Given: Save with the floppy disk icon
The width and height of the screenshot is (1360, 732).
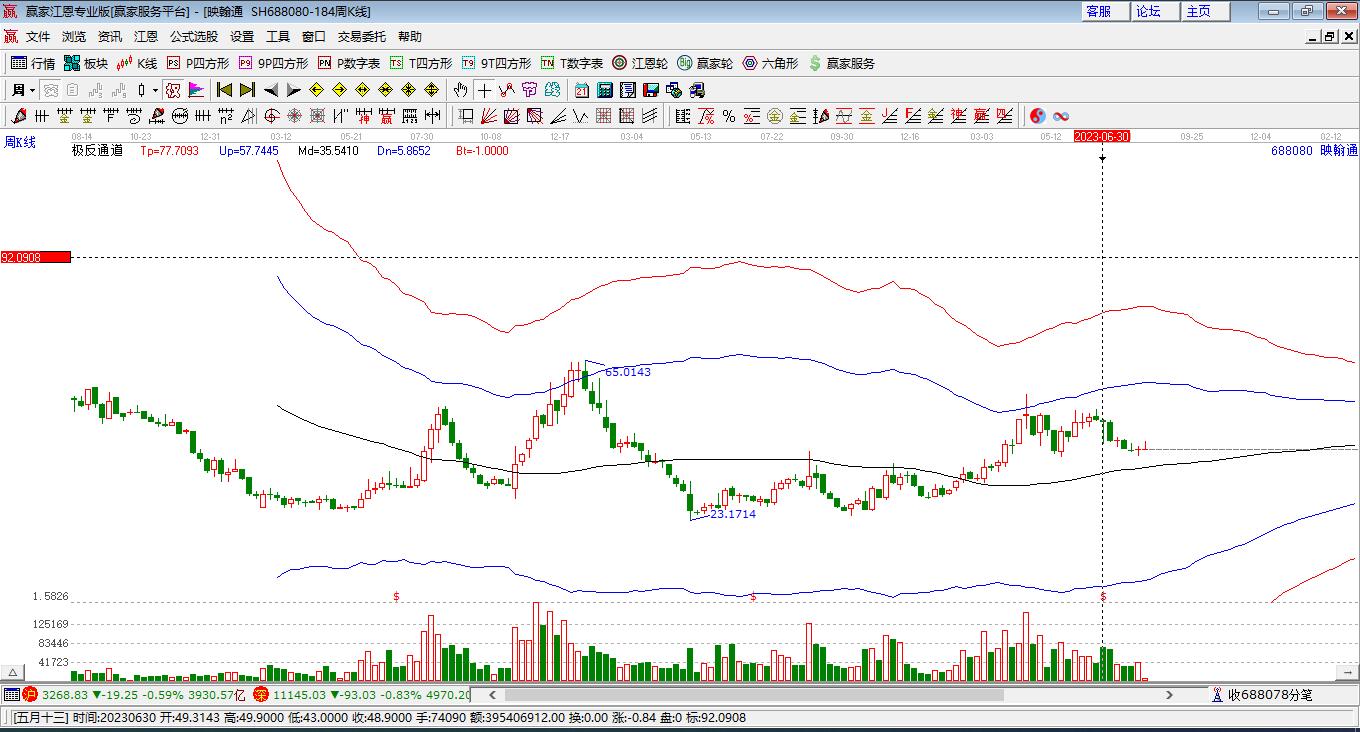Looking at the screenshot, I should (x=651, y=90).
